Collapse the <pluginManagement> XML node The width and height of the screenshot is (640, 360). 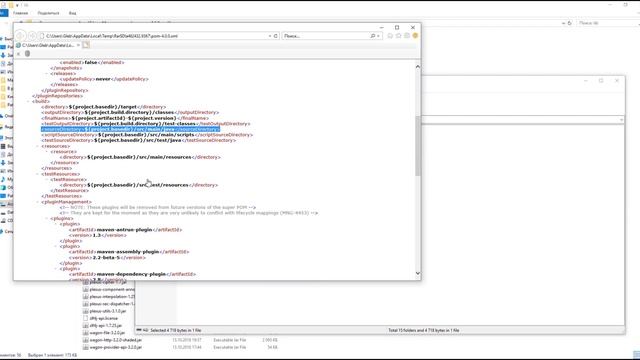[x=38, y=202]
